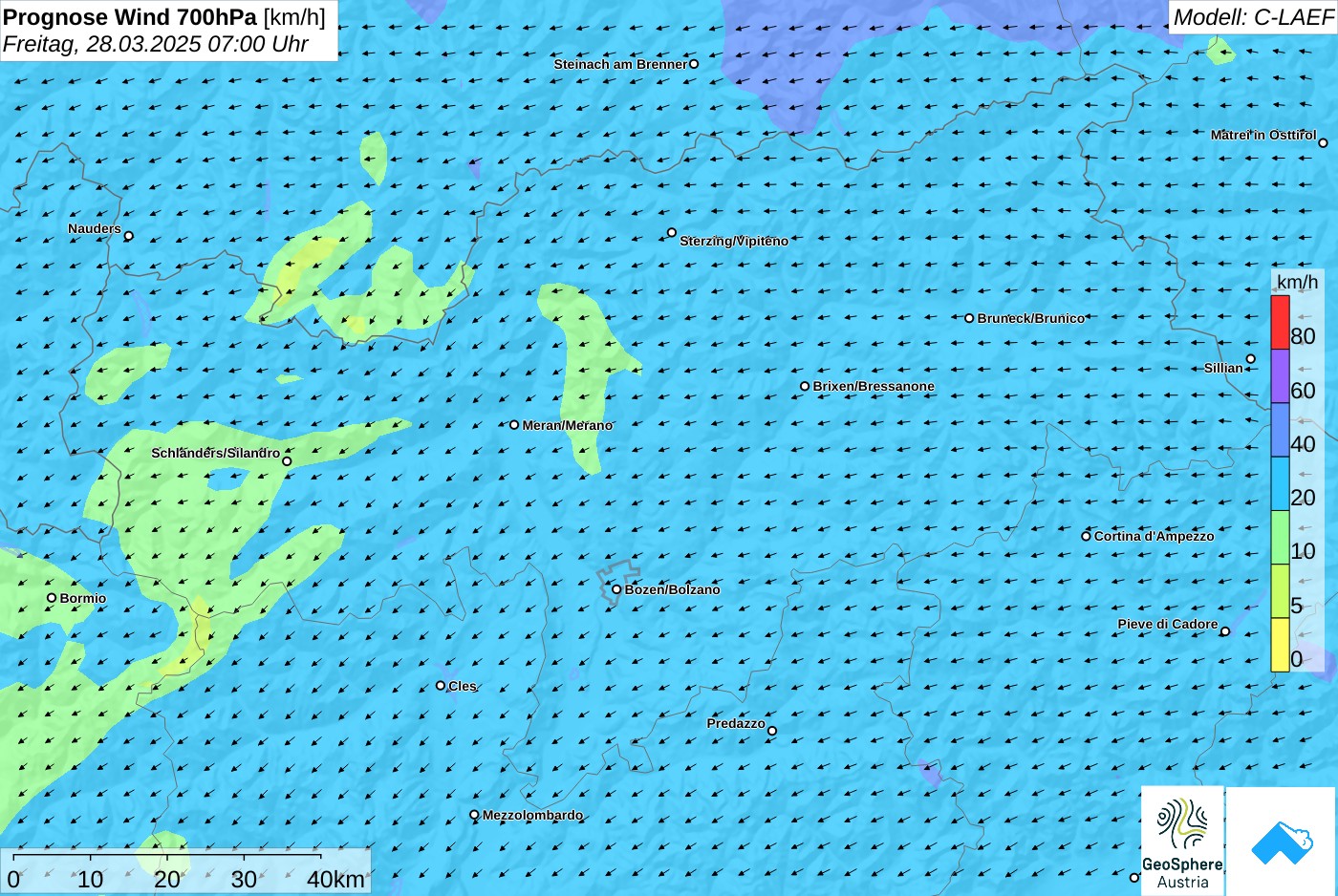1338x896 pixels.
Task: Select the Pieve di Cadore city marker
Action: 1225,631
